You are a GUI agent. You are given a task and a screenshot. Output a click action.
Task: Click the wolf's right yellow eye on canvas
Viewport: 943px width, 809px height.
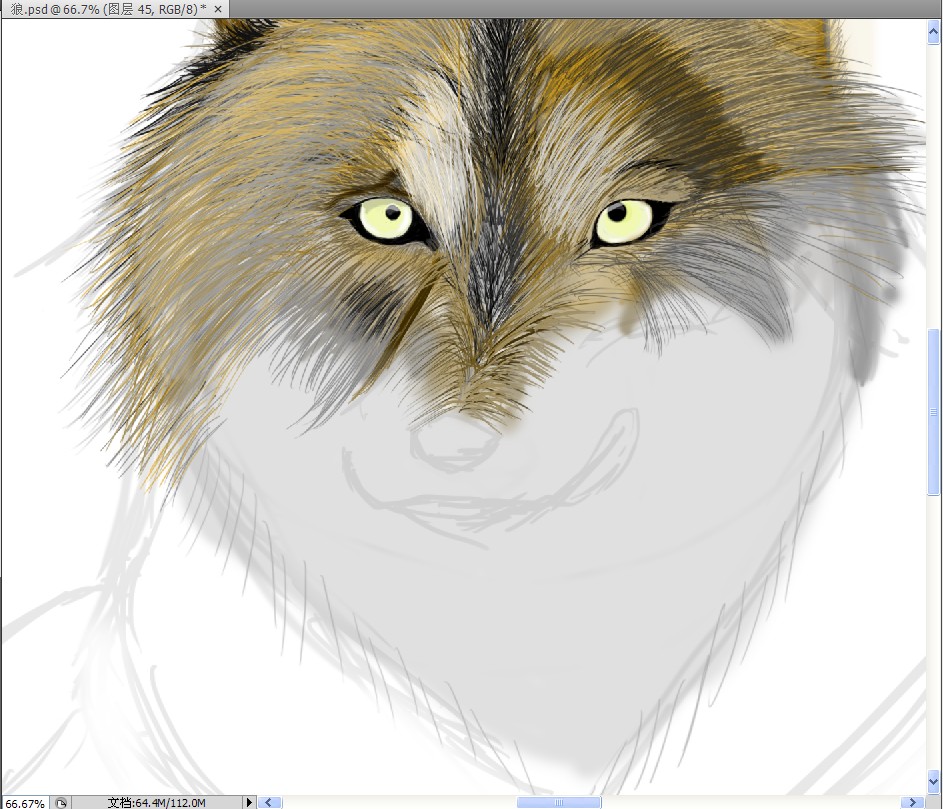point(623,221)
